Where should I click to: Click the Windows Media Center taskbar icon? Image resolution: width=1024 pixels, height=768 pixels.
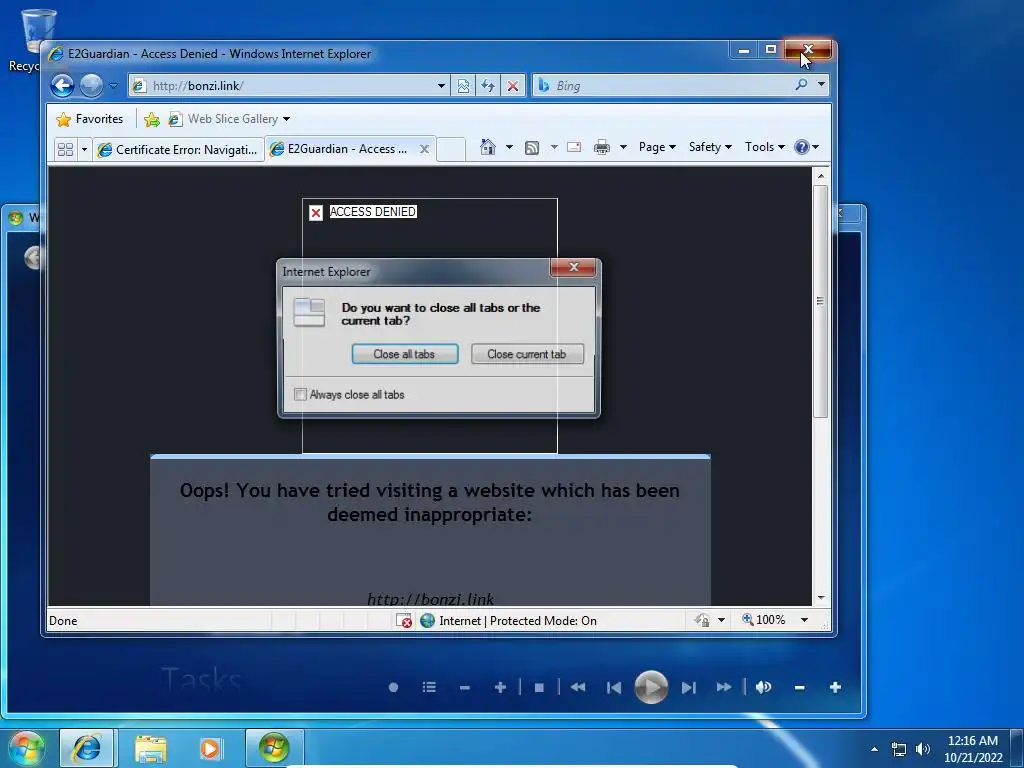pyautogui.click(x=274, y=748)
